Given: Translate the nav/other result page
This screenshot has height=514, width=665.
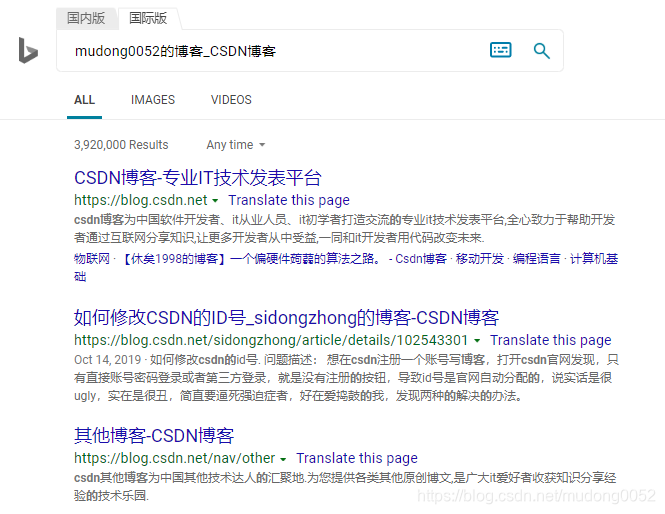Looking at the screenshot, I should [x=357, y=458].
